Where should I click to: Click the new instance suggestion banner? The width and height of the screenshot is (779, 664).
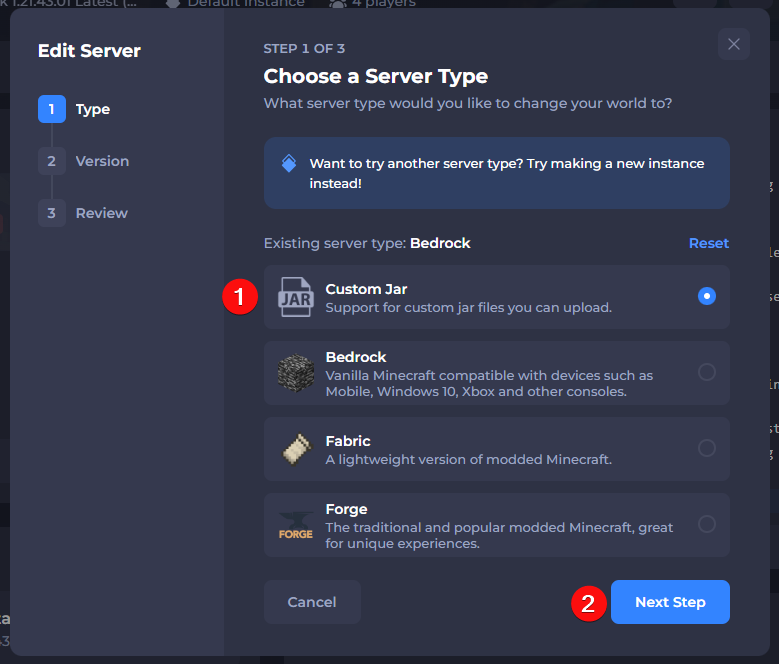496,173
